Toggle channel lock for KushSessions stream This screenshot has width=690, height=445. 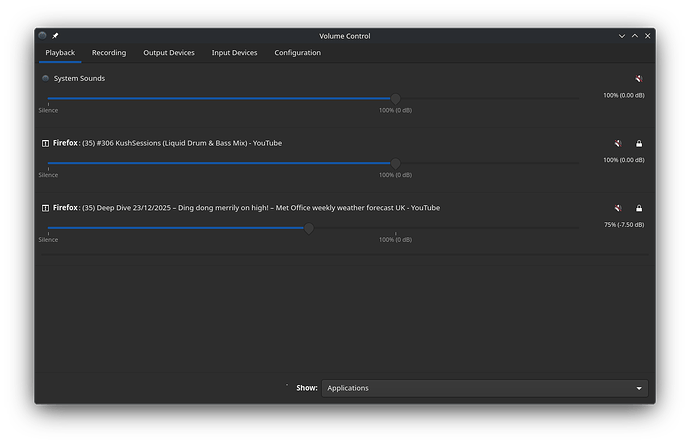pyautogui.click(x=639, y=144)
